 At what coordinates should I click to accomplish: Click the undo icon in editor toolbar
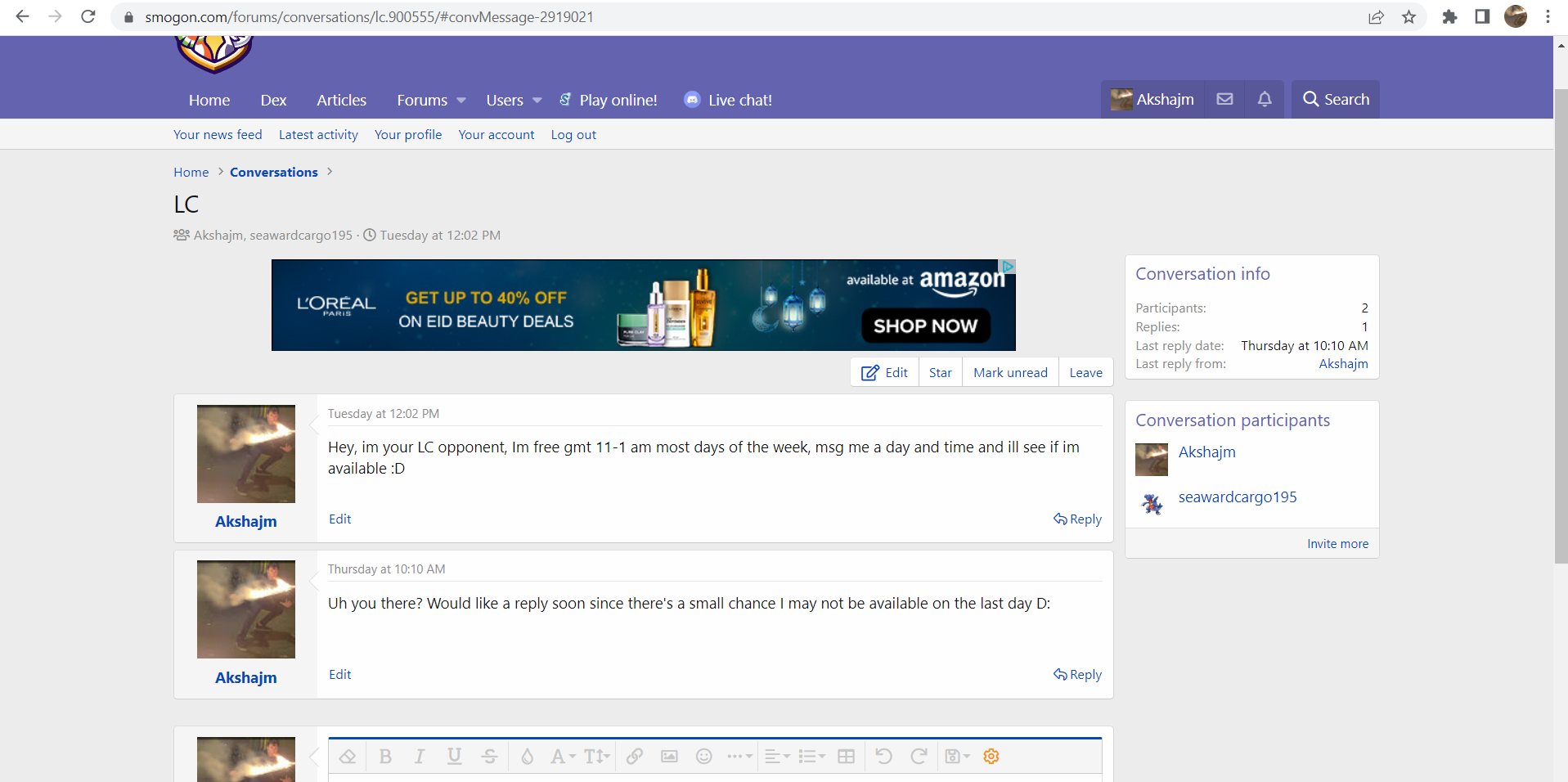(x=883, y=757)
